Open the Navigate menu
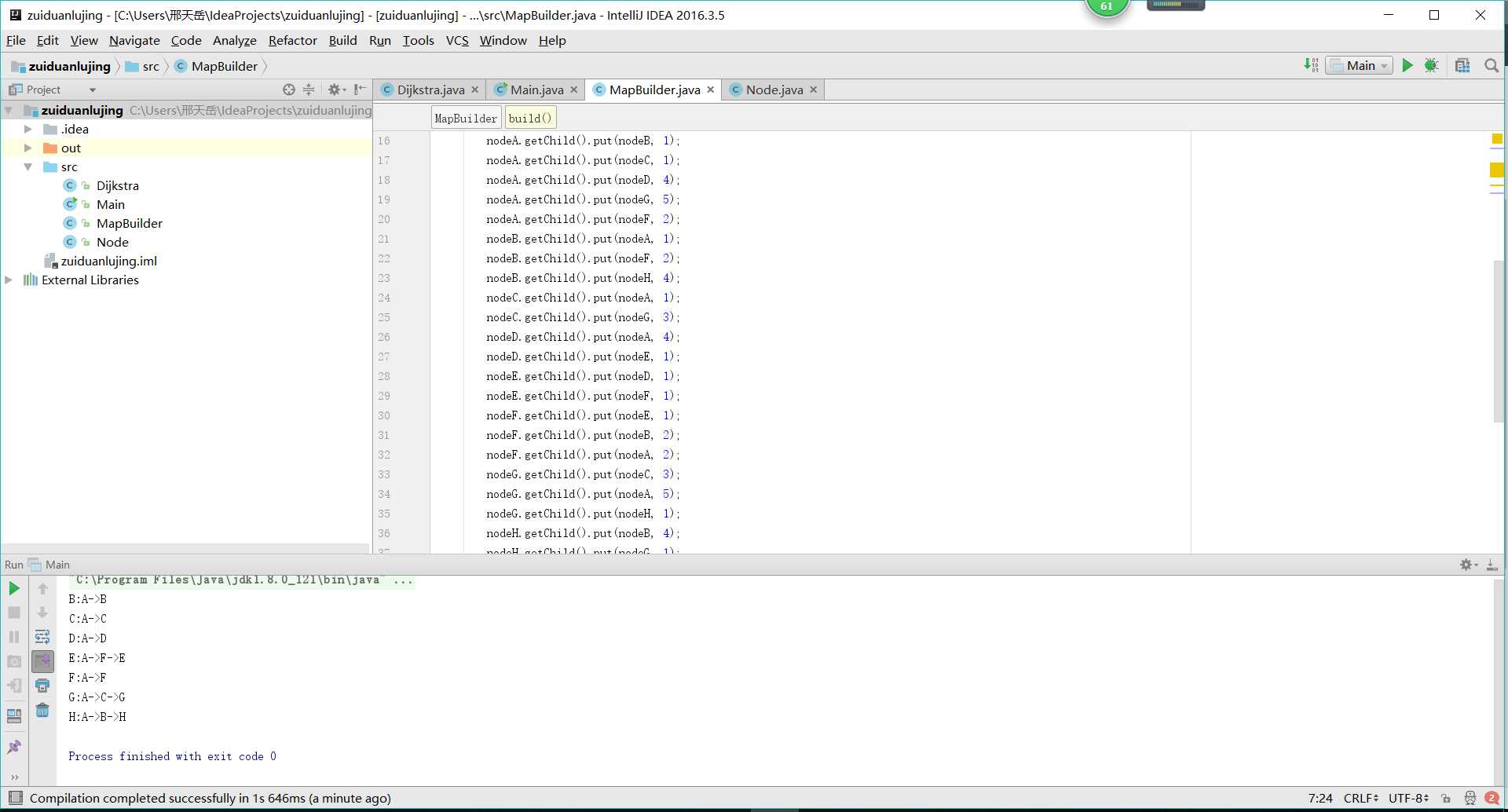This screenshot has width=1508, height=812. pyautogui.click(x=134, y=40)
